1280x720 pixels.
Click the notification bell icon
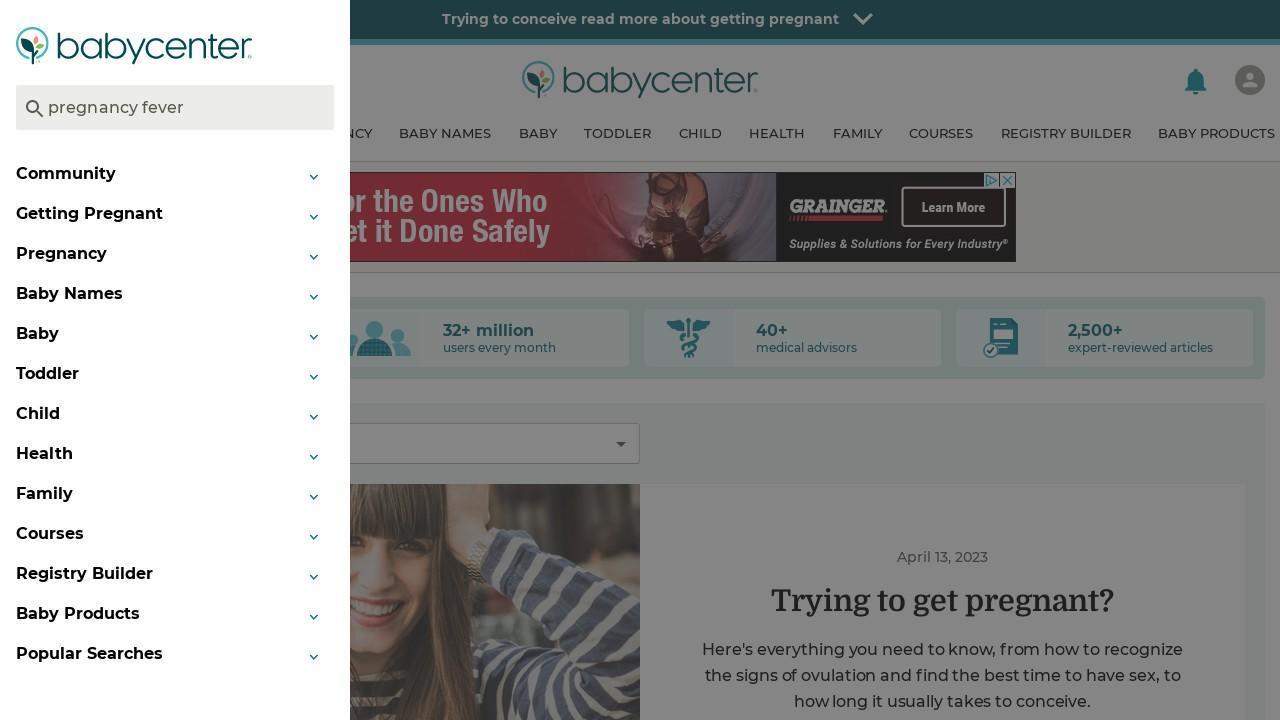point(1195,81)
